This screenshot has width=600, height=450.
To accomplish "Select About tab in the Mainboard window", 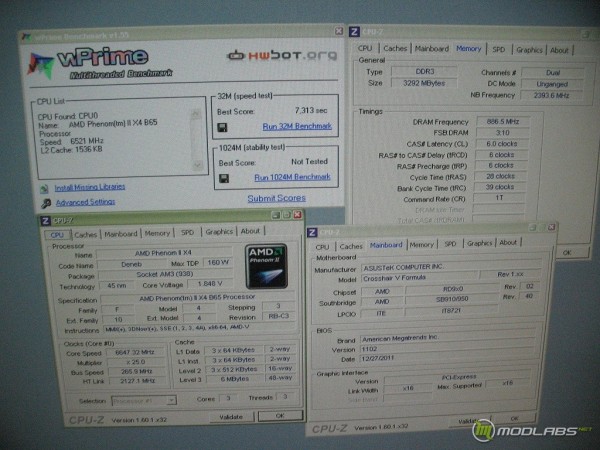I will tap(508, 242).
